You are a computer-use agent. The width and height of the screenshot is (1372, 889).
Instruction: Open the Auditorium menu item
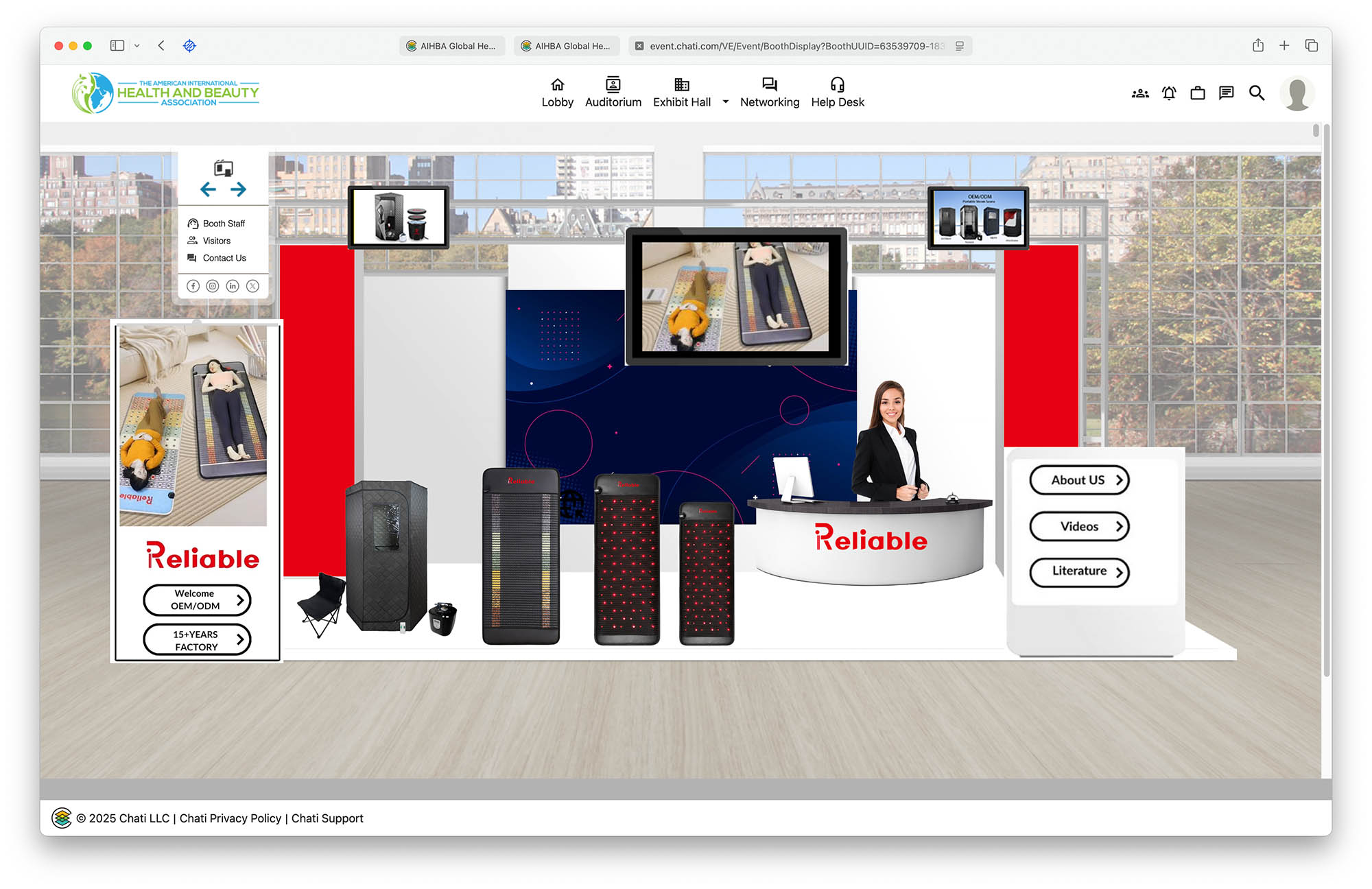(613, 93)
